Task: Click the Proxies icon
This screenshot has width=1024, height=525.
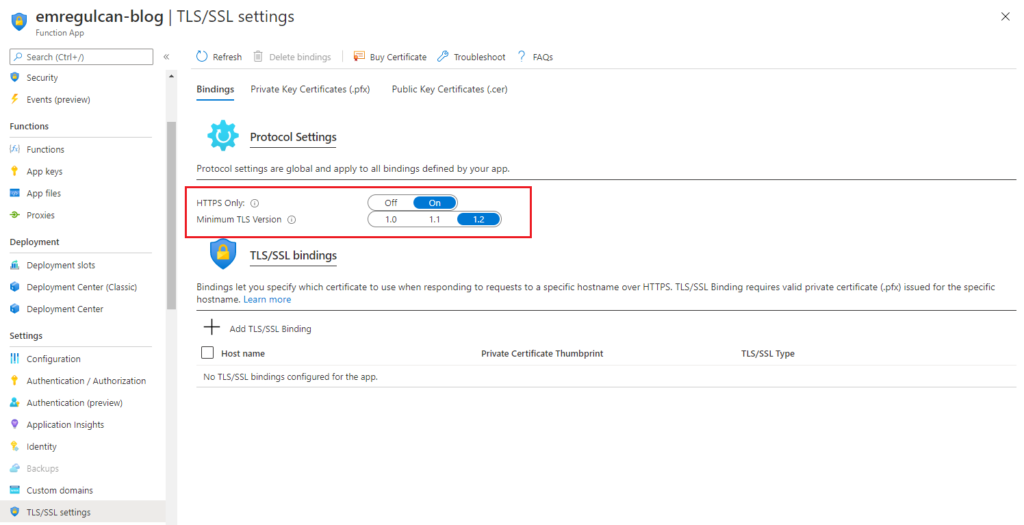Action: (x=15, y=215)
